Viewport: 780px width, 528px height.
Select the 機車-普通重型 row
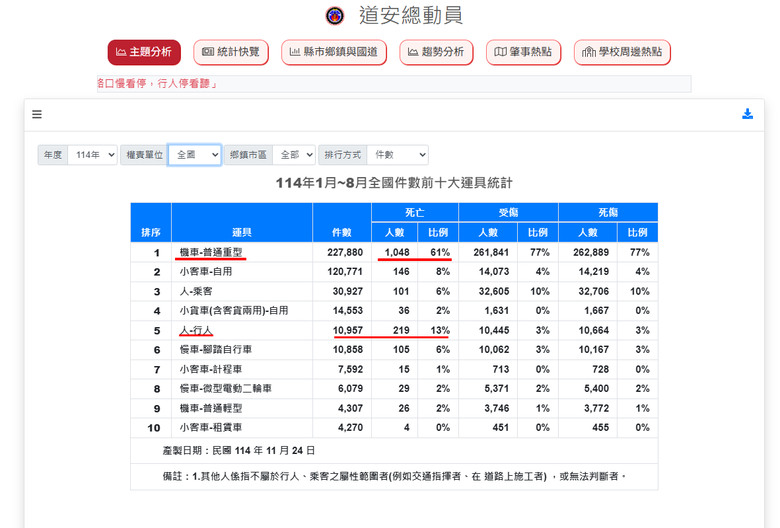click(x=394, y=252)
